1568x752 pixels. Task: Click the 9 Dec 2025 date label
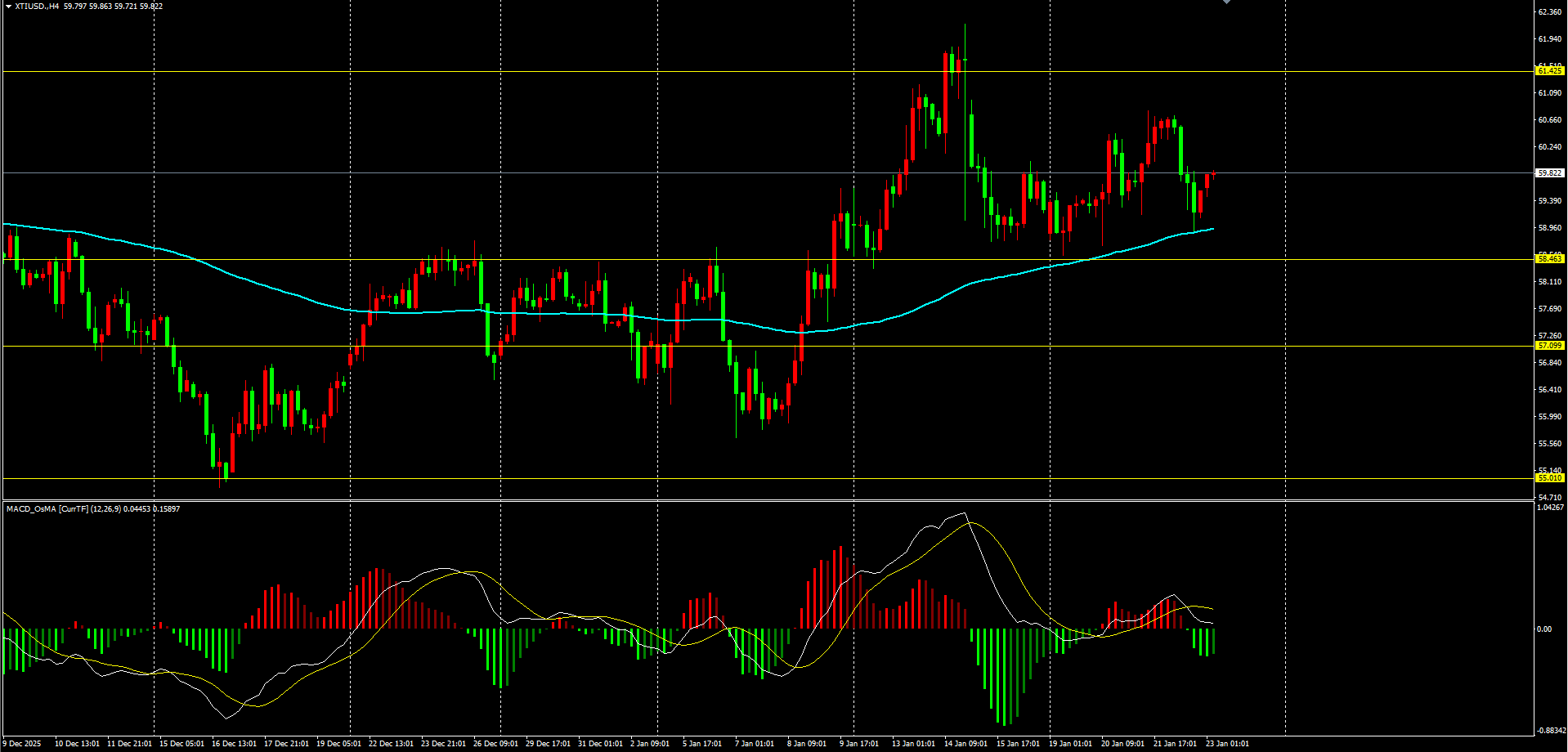21,744
